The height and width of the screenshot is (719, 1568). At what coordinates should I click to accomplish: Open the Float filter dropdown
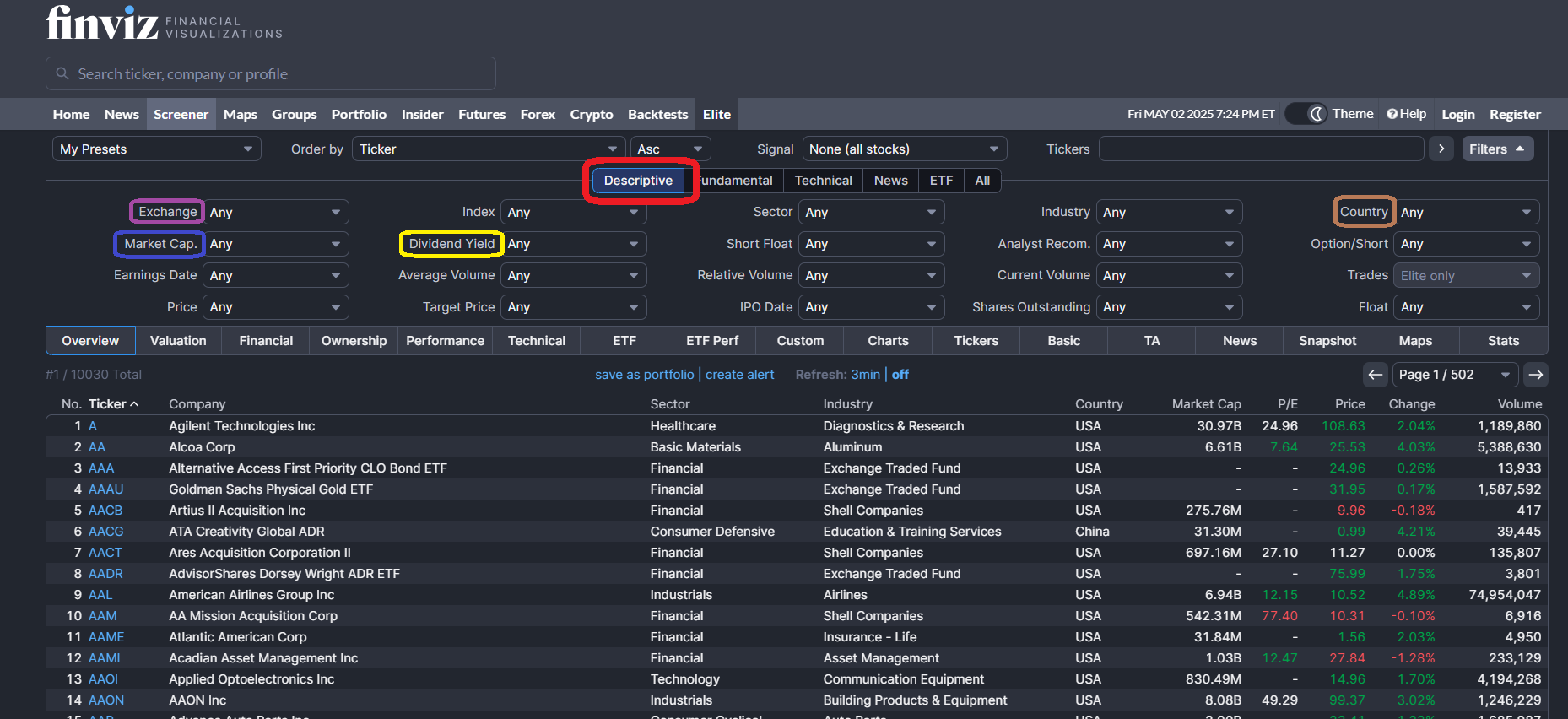point(1467,307)
